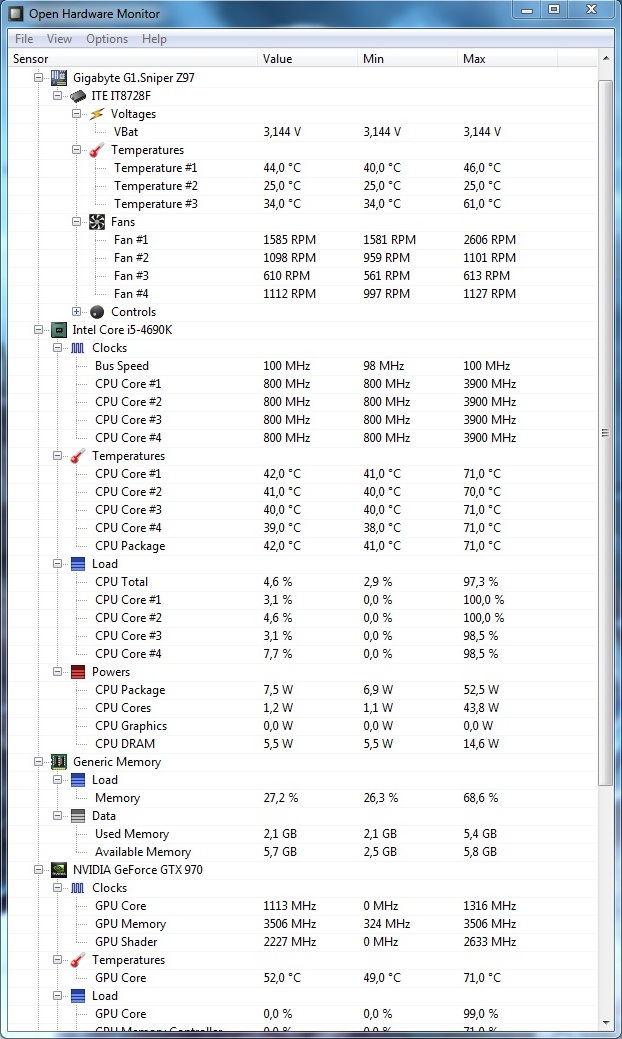Image resolution: width=622 pixels, height=1039 pixels.
Task: Select the GPU Memory clock row
Action: pyautogui.click(x=302, y=924)
